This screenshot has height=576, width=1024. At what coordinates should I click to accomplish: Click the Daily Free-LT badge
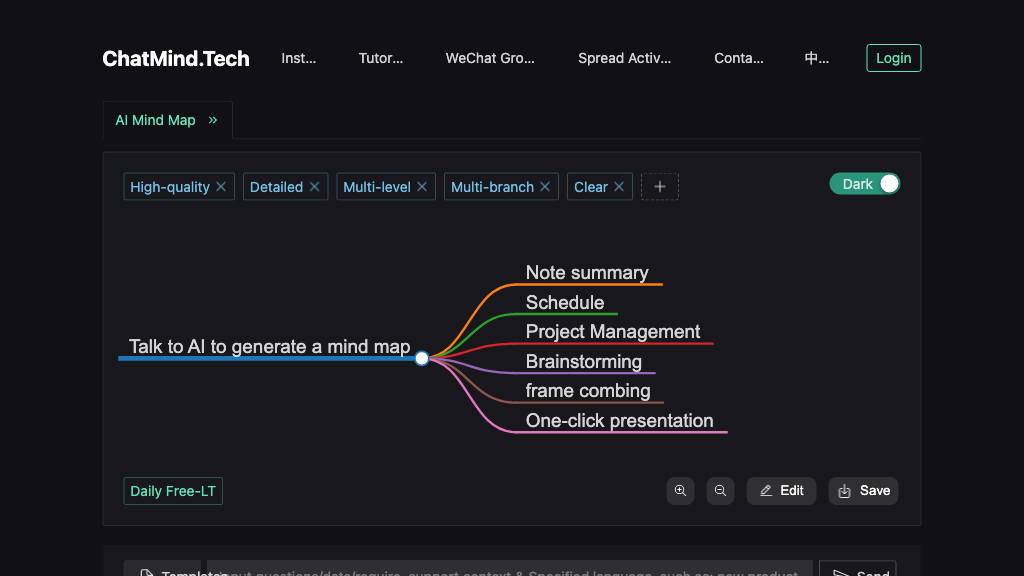(x=173, y=491)
